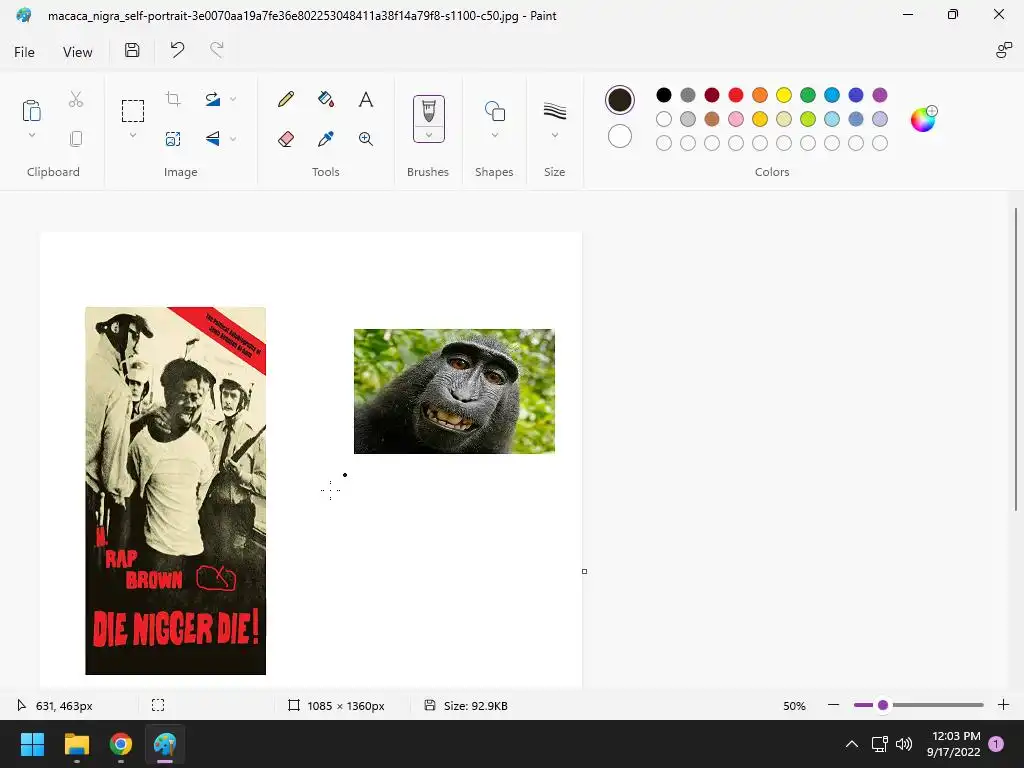Expand the Shapes gallery chevron

[494, 135]
